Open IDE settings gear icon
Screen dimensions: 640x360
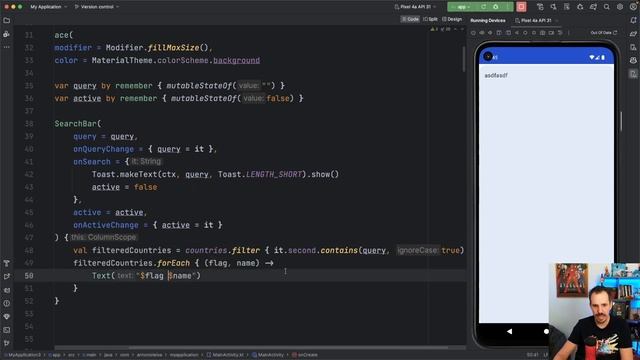pos(620,7)
